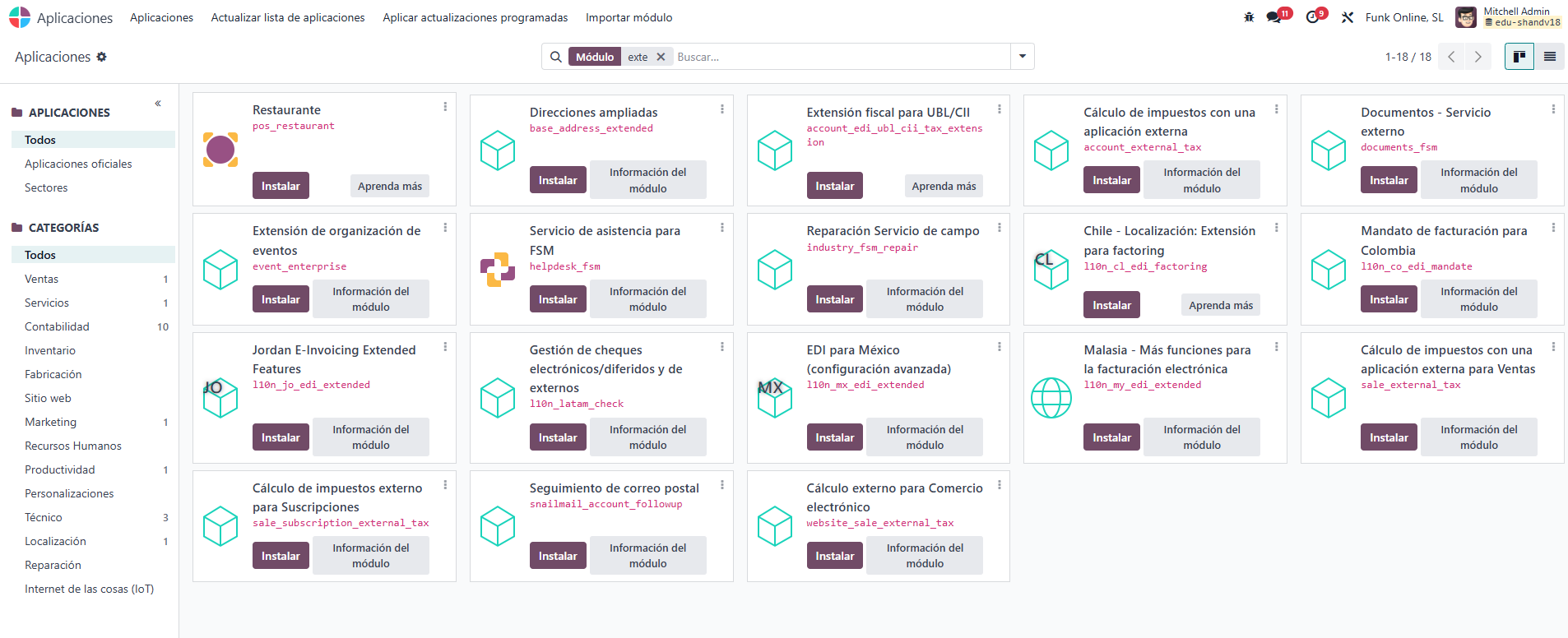The height and width of the screenshot is (638, 1568).
Task: Open the debug bug icon menu
Action: click(1249, 17)
